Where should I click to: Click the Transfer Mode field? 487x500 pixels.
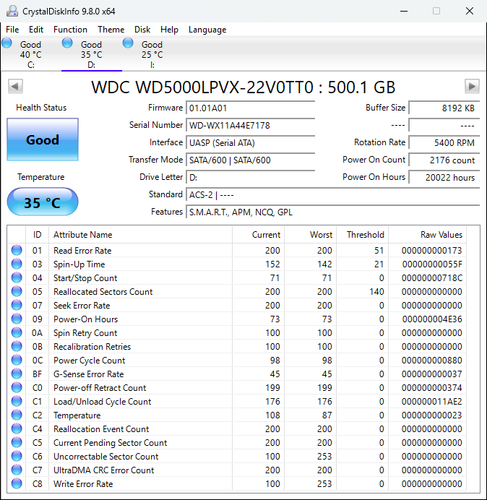pyautogui.click(x=250, y=160)
